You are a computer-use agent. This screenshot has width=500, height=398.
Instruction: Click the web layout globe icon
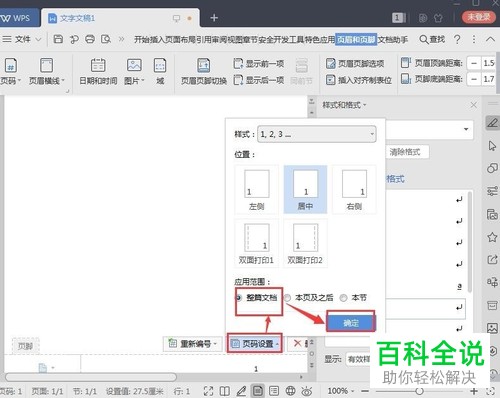point(290,391)
